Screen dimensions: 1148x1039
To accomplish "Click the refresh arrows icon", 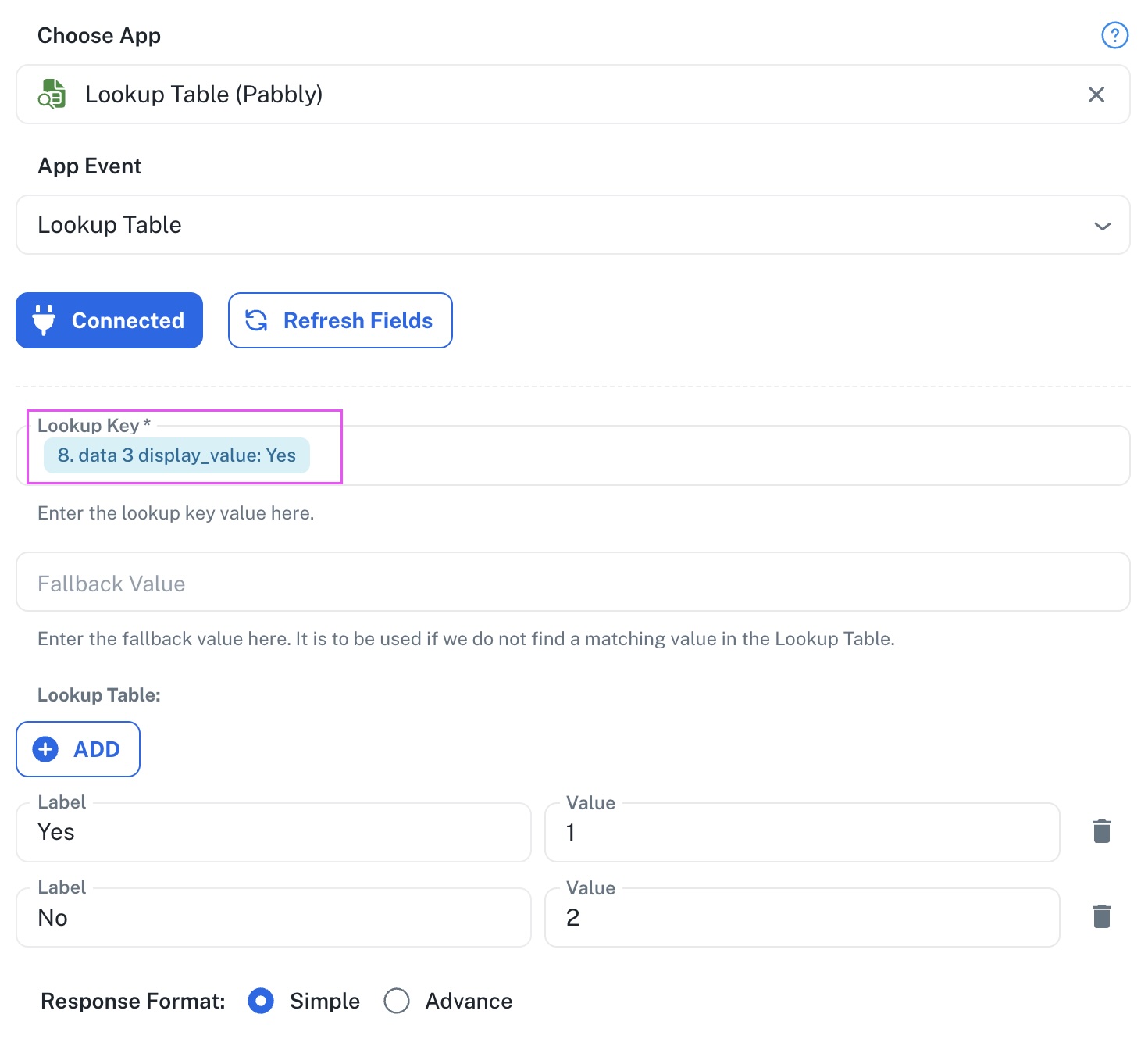I will click(256, 320).
